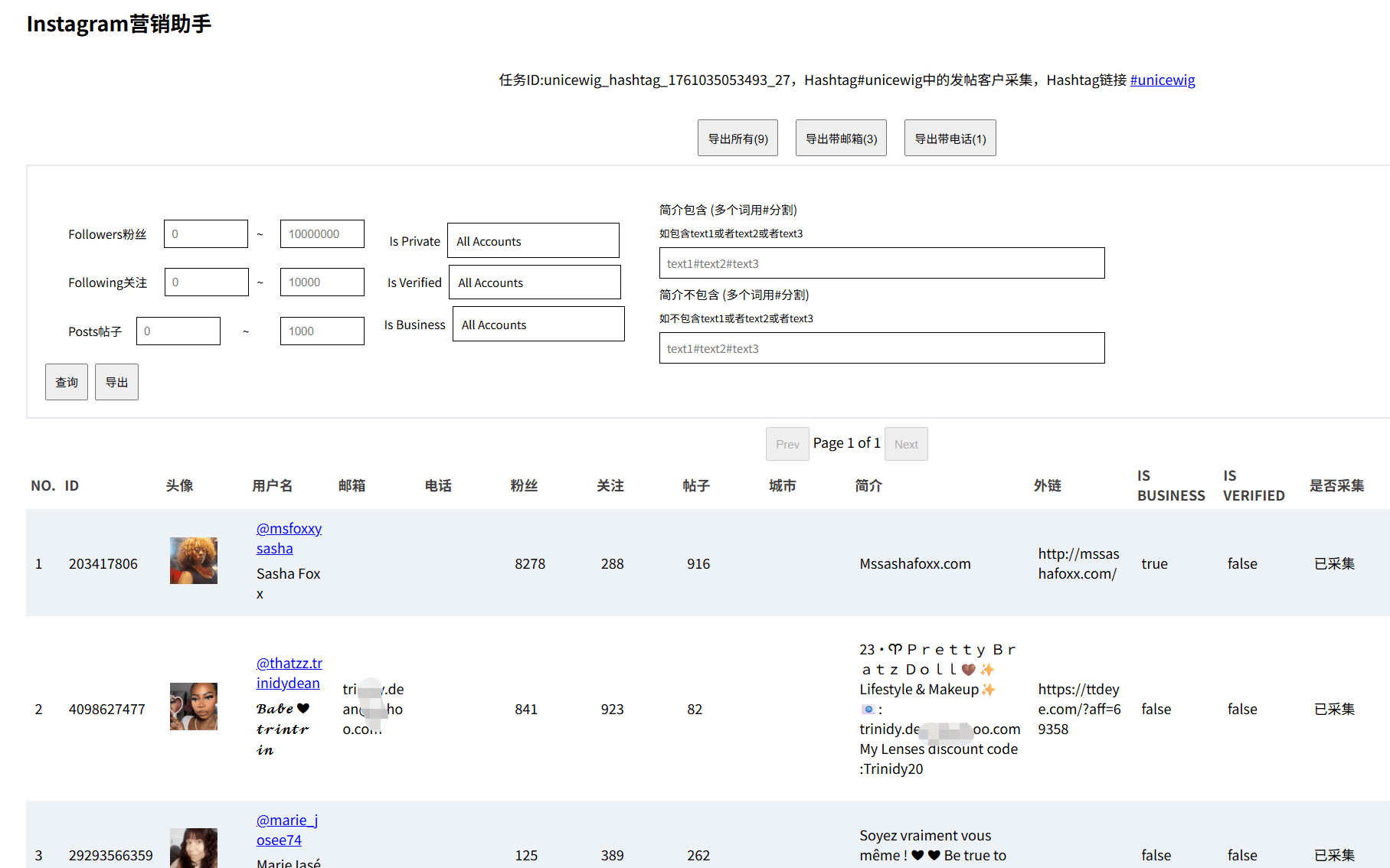Click the bio-excludes keyword text field
Image resolution: width=1390 pixels, height=868 pixels.
click(x=881, y=348)
